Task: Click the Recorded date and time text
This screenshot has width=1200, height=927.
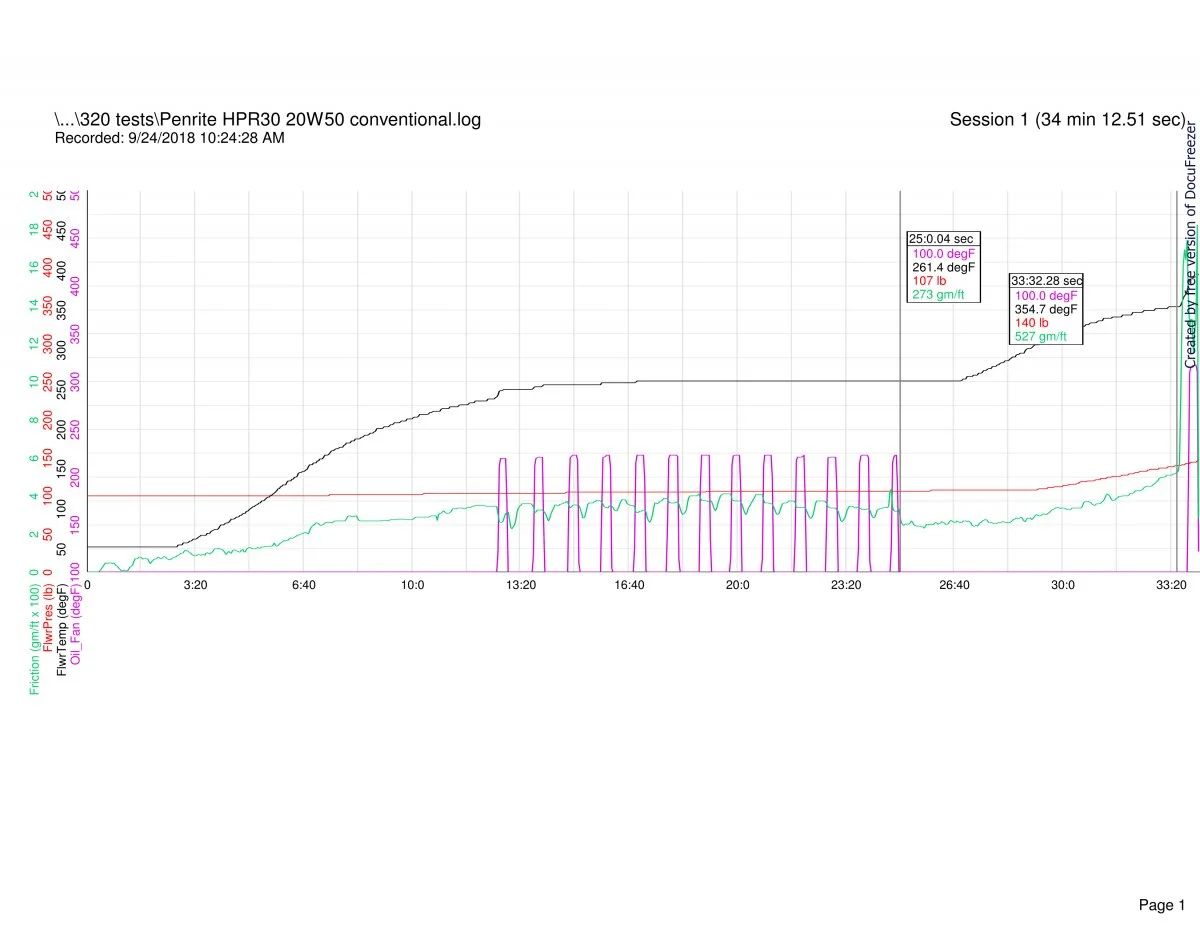Action: tap(169, 138)
